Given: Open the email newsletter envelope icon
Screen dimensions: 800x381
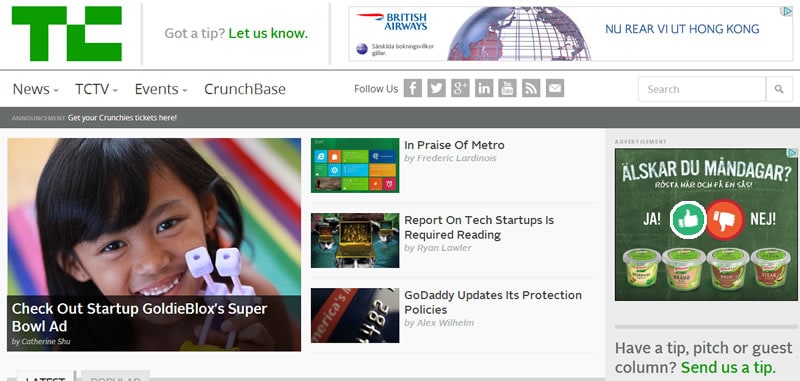Looking at the screenshot, I should 555,88.
